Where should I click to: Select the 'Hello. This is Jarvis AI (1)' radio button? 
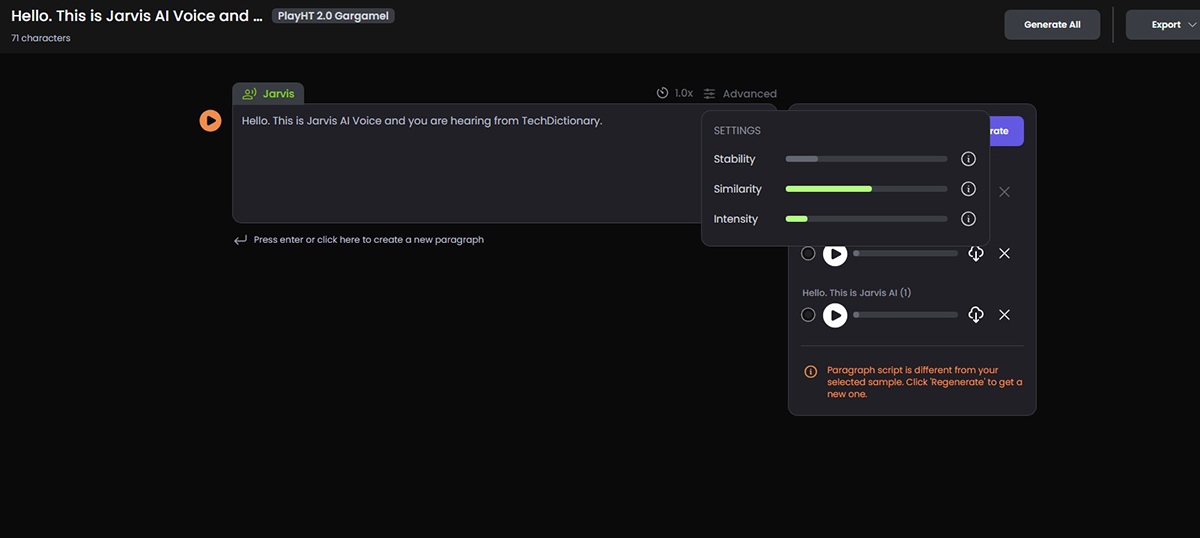(808, 315)
